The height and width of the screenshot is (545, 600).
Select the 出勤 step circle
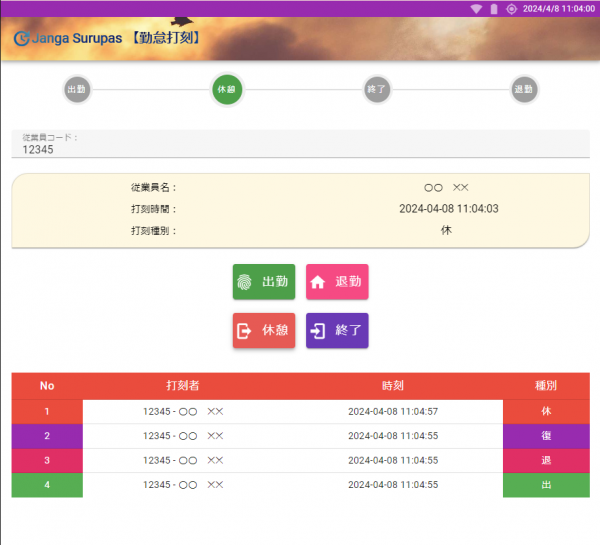click(77, 89)
